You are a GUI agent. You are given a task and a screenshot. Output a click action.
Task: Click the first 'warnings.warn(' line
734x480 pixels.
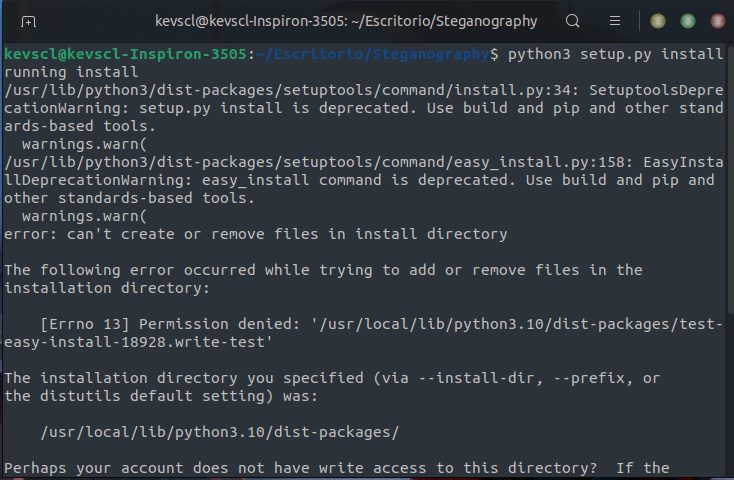[84, 144]
